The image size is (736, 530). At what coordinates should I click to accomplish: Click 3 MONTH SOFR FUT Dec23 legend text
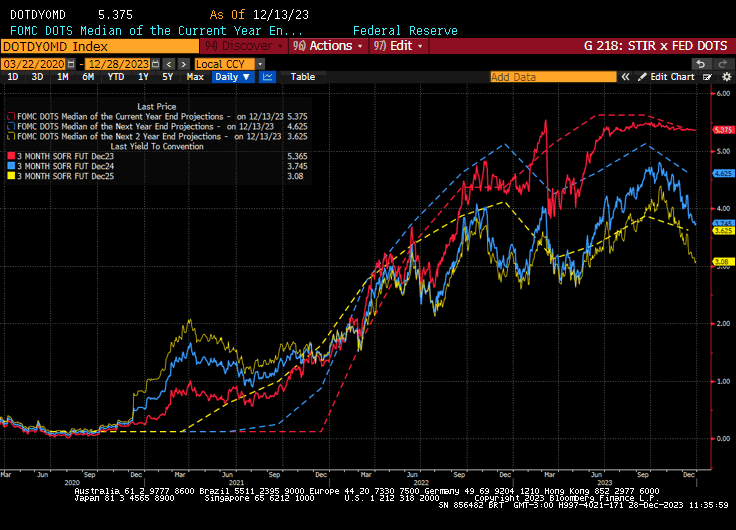pos(66,156)
